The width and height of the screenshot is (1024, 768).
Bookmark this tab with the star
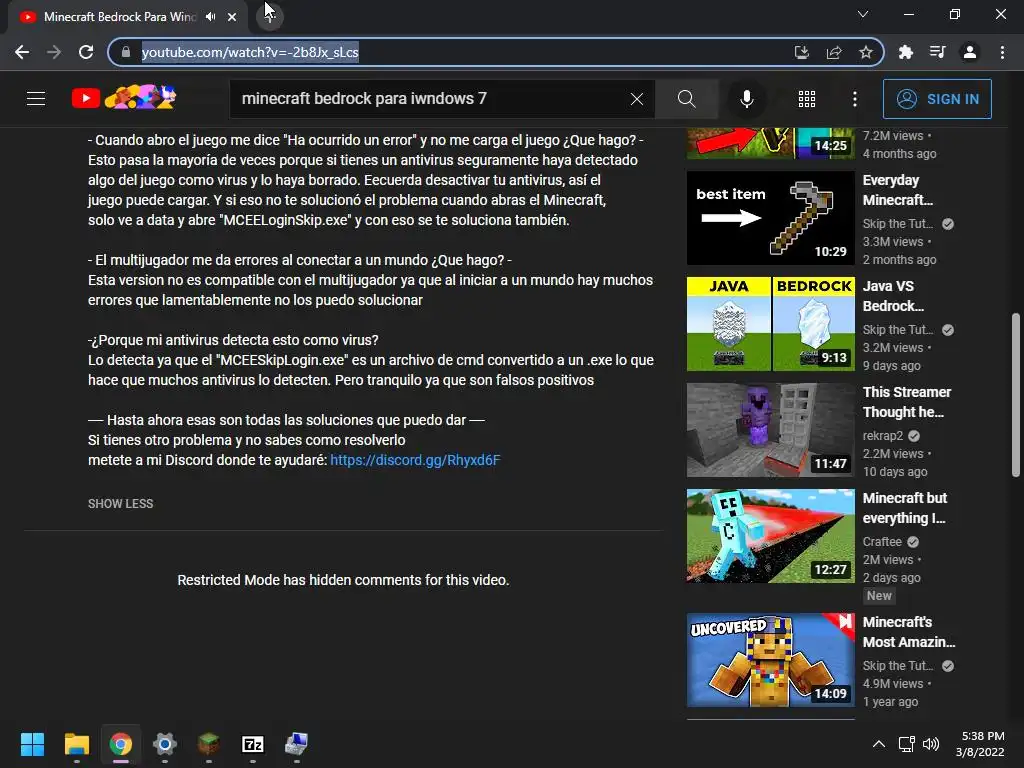866,52
